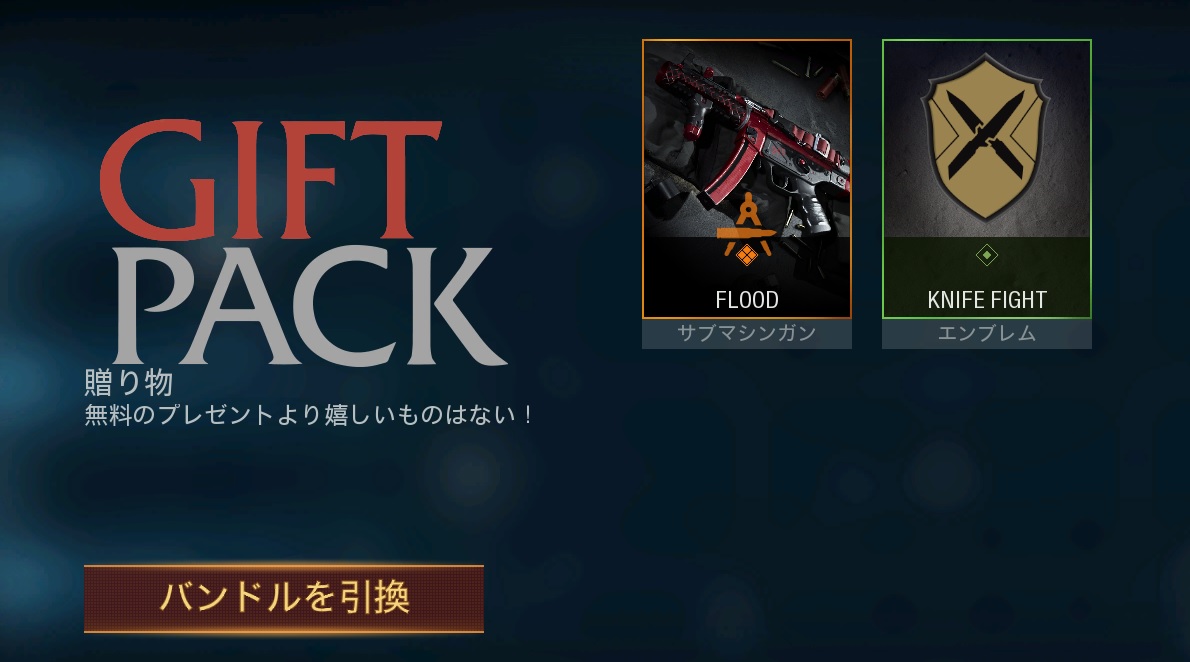Click the KNIFE FIGHT item name text
The image size is (1190, 662).
pos(987,300)
